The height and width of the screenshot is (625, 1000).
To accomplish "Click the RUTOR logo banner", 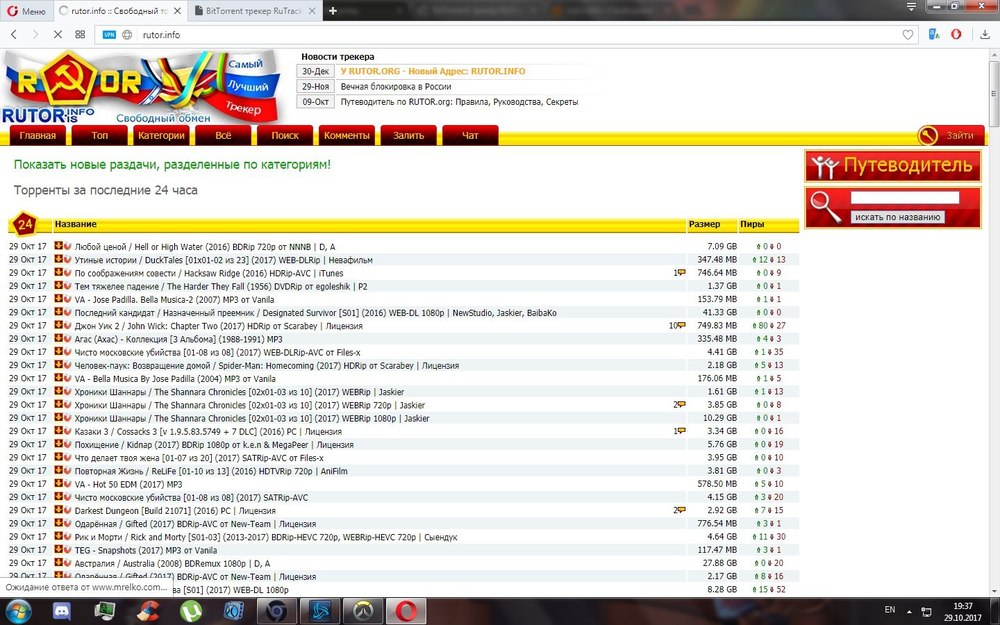I will (142, 87).
